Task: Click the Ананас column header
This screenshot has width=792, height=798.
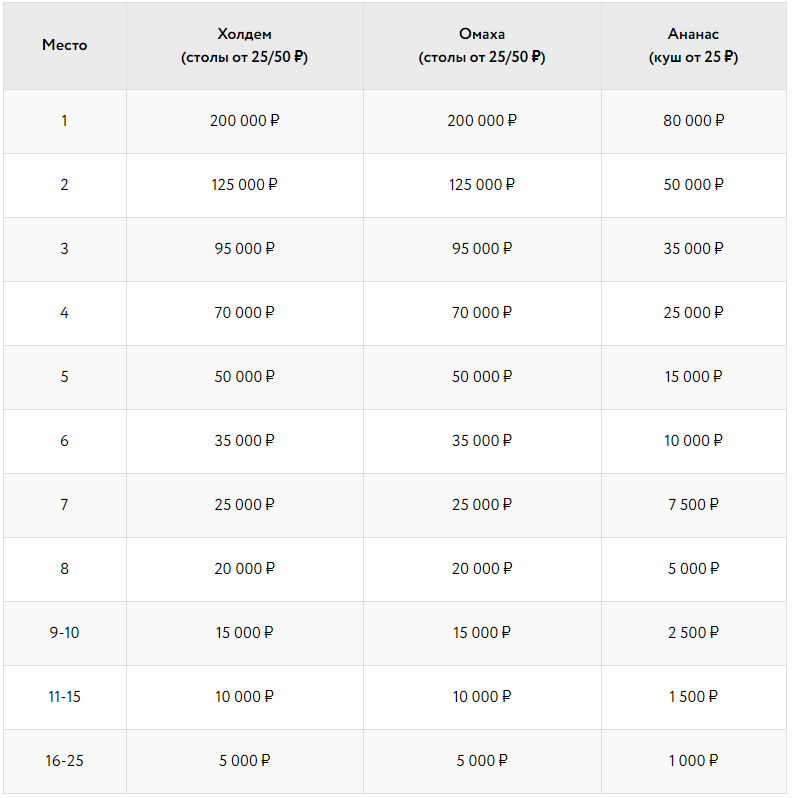Action: pyautogui.click(x=693, y=46)
